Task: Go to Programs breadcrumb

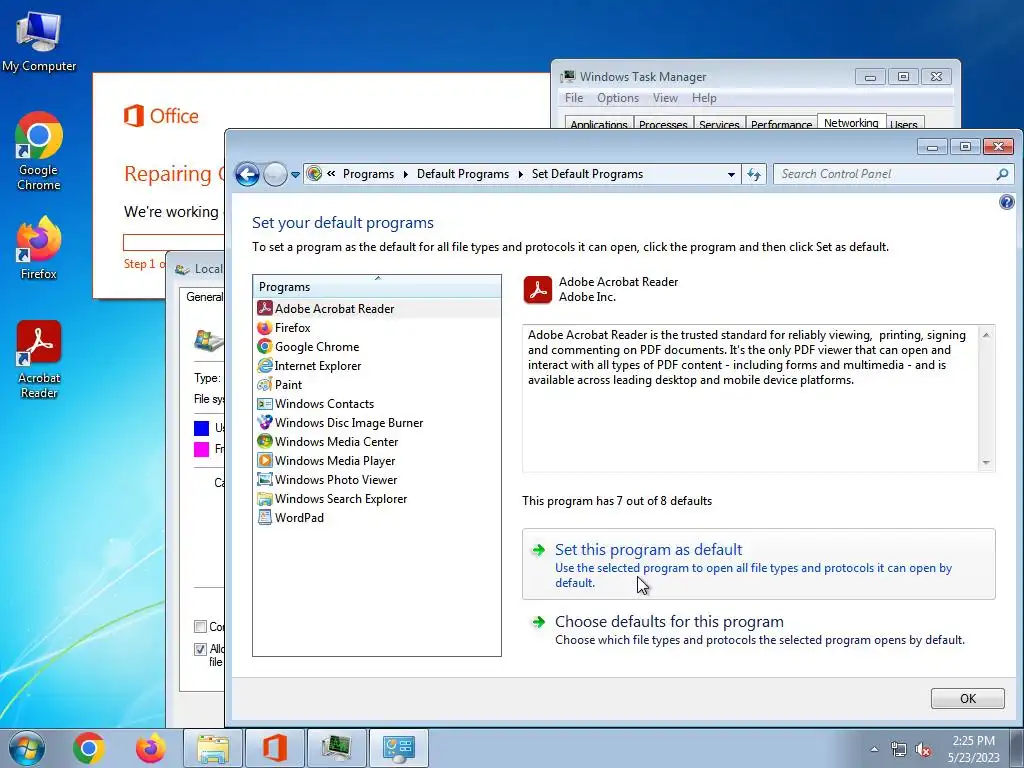Action: (x=368, y=174)
